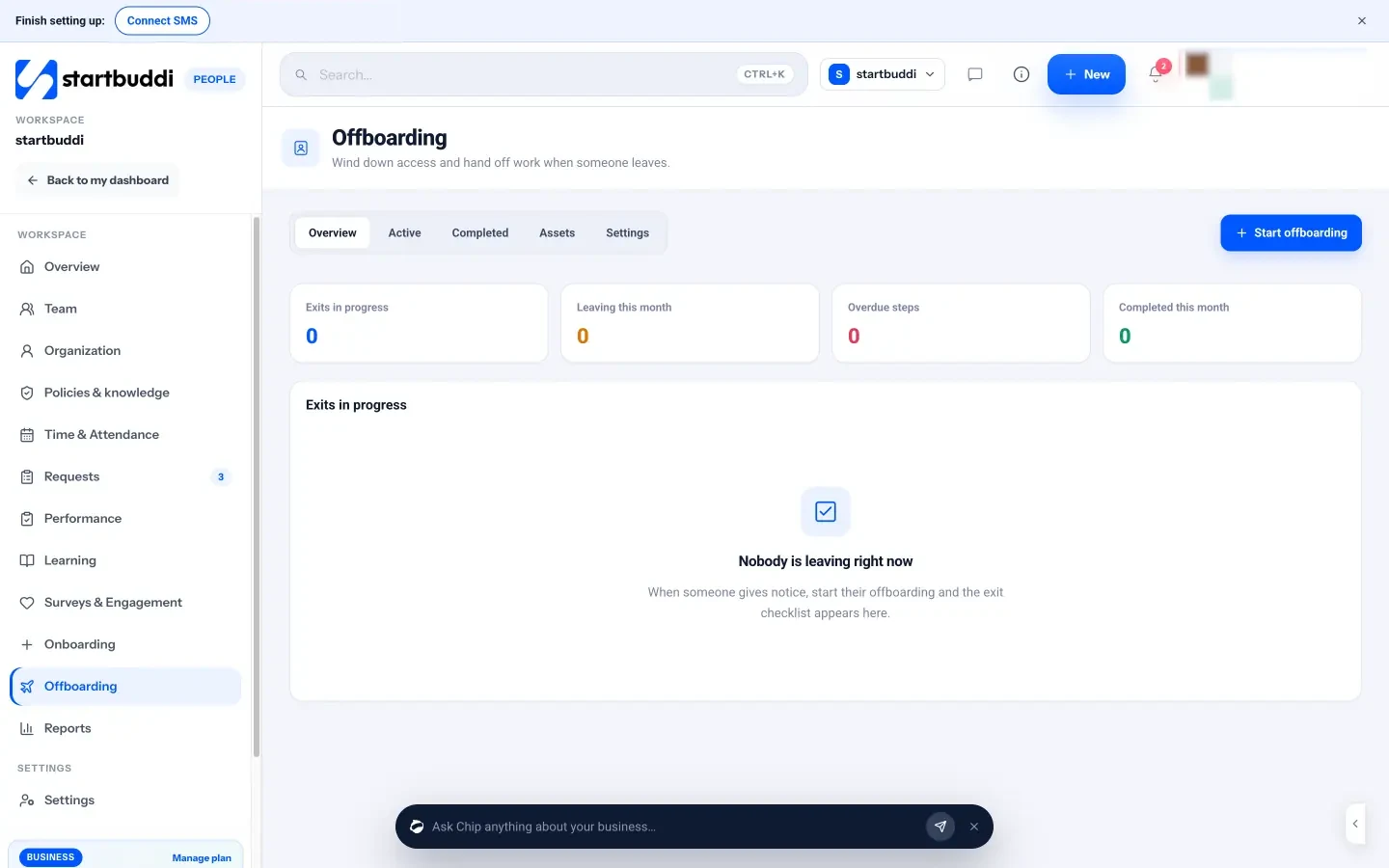Focus the Search input field
Viewport: 1389px width, 868px height.
[544, 74]
